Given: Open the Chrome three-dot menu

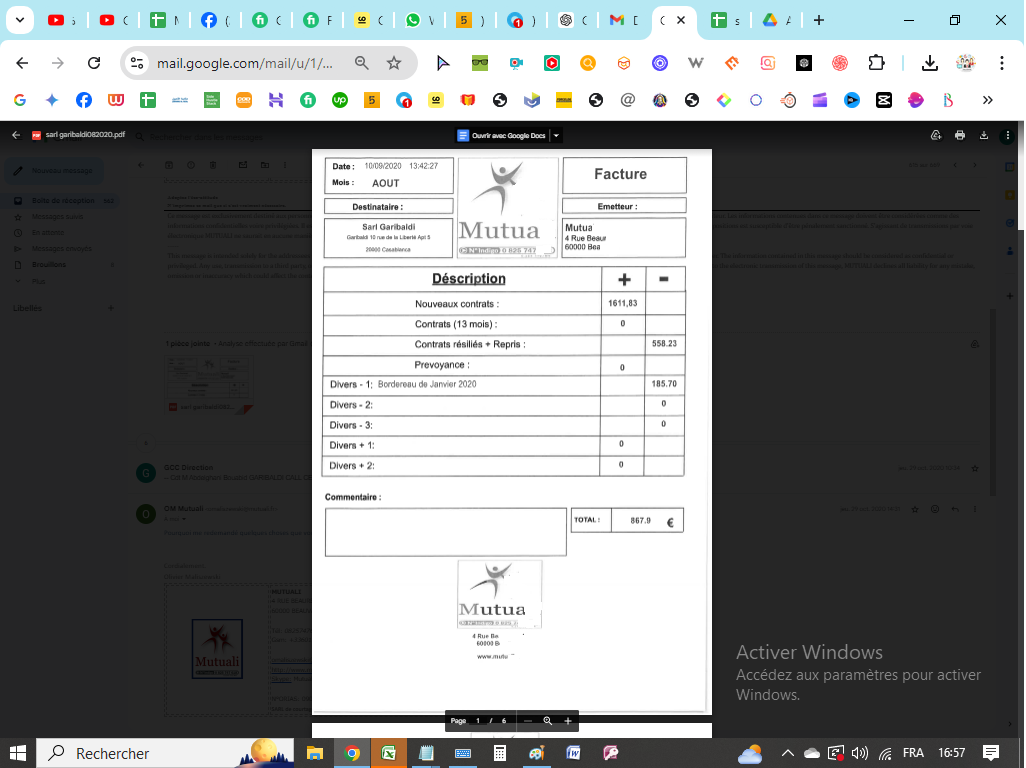Looking at the screenshot, I should pos(1002,63).
